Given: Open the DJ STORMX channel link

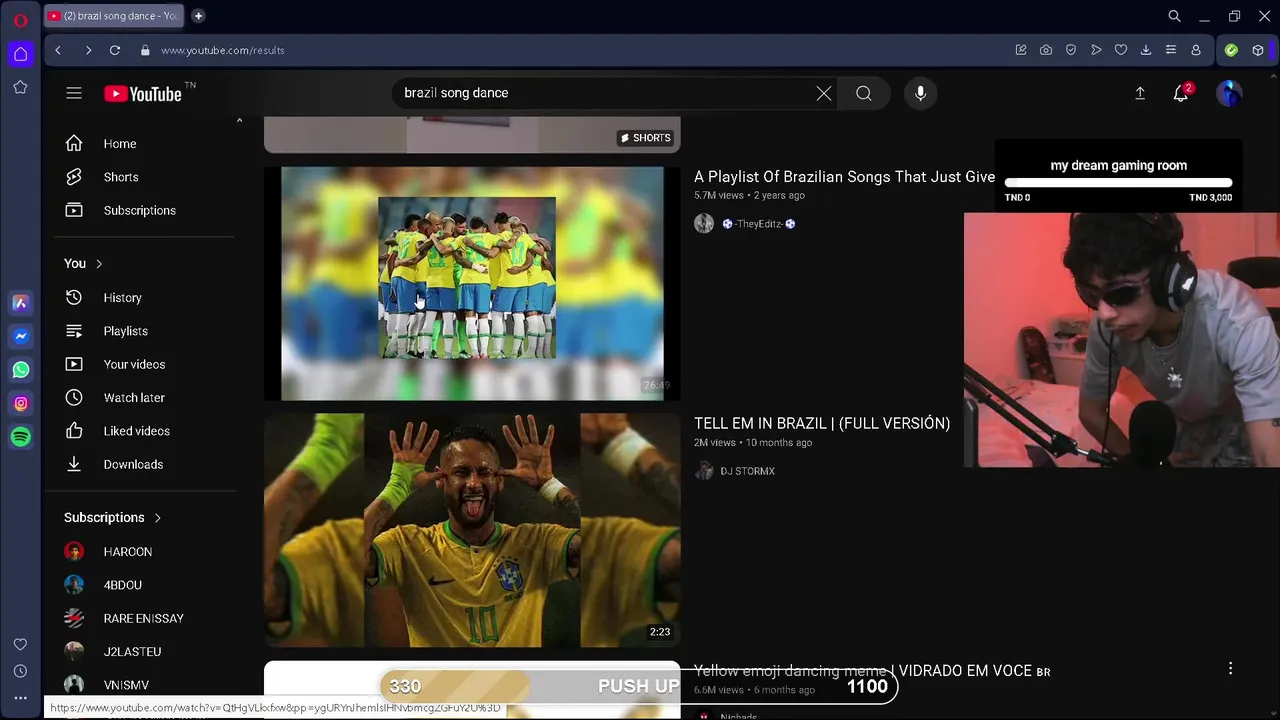Looking at the screenshot, I should [x=747, y=471].
